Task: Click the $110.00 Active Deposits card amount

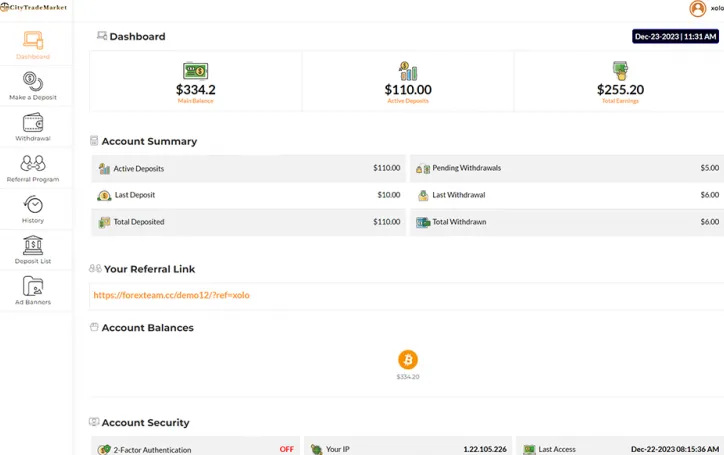Action: pos(408,90)
